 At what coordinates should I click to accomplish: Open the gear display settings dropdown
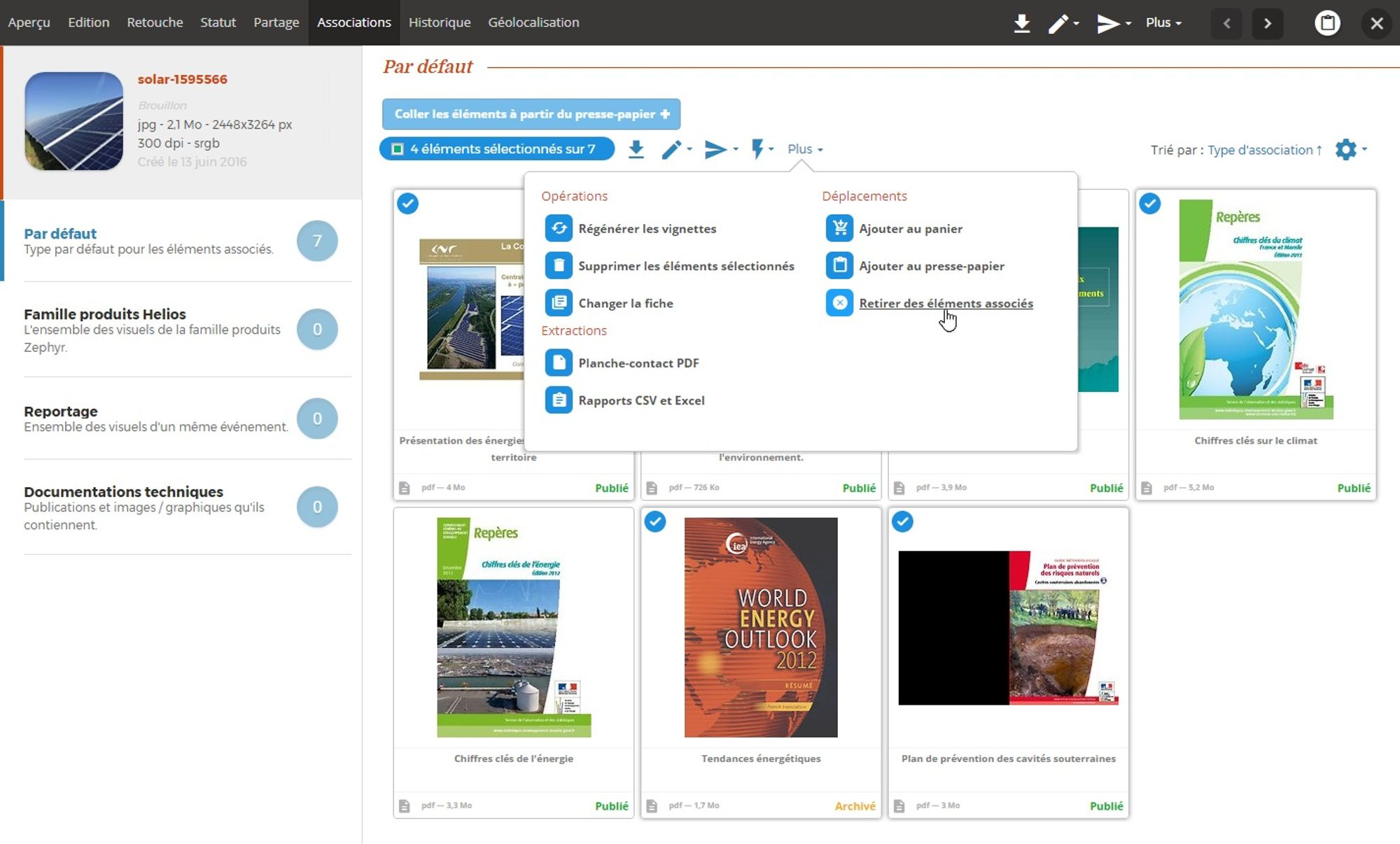(x=1350, y=149)
